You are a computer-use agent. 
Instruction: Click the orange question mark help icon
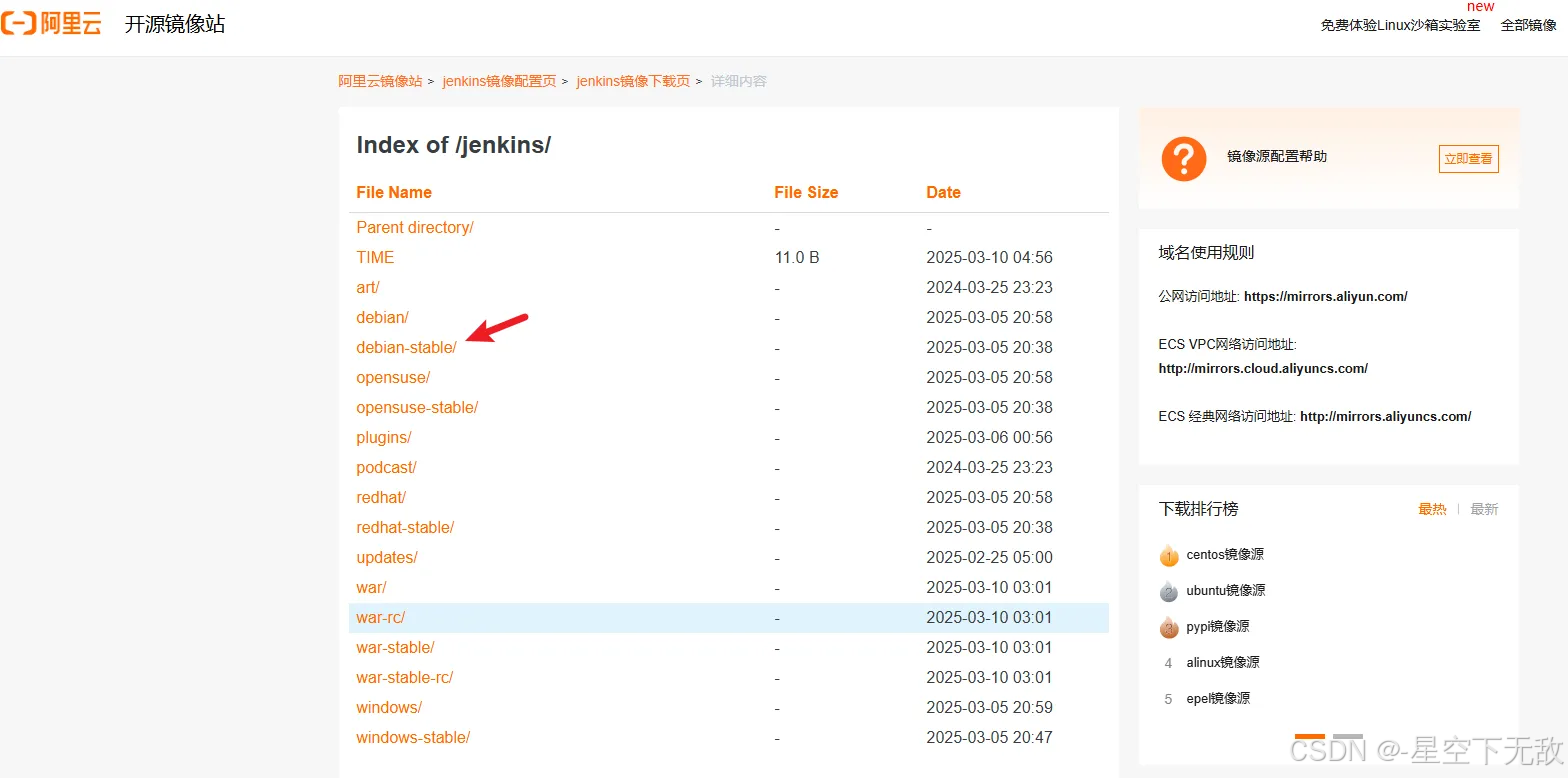click(x=1183, y=158)
